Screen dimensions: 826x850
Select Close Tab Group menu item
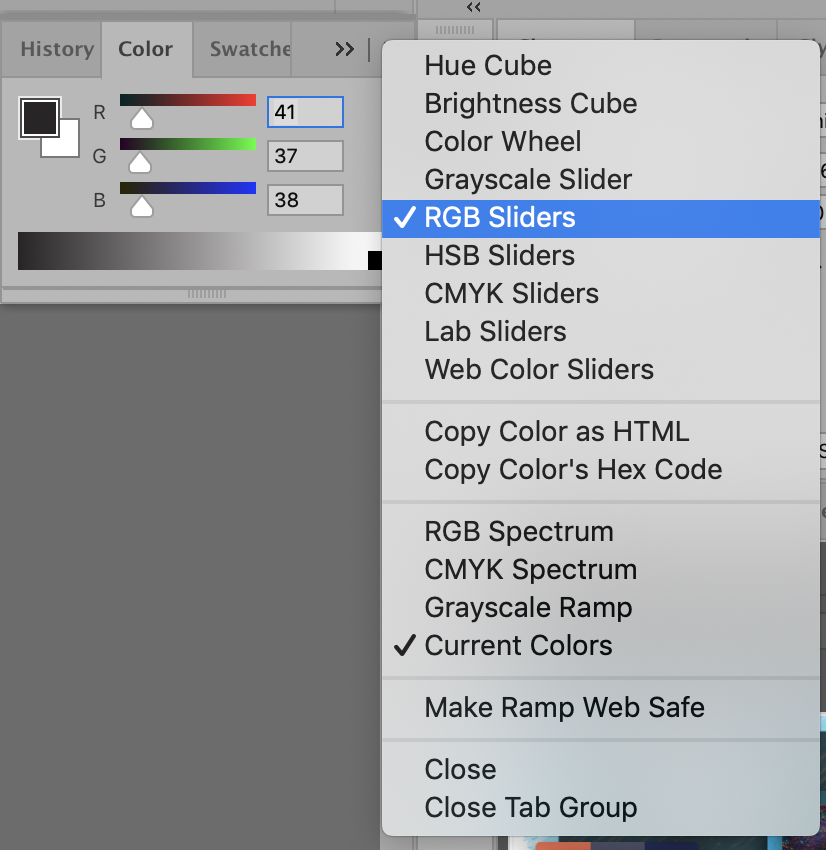coord(531,808)
